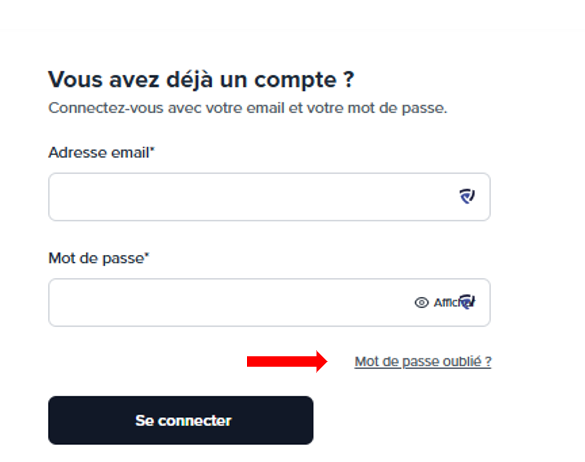The width and height of the screenshot is (585, 462).
Task: Click the red arrow pointing at the link
Action: (x=287, y=361)
